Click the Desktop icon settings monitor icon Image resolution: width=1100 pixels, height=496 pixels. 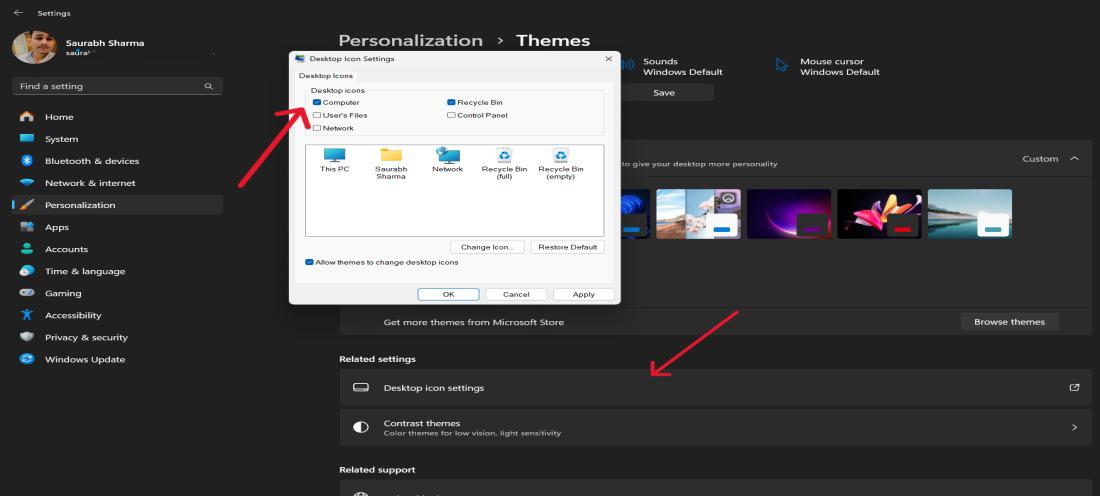pos(361,387)
